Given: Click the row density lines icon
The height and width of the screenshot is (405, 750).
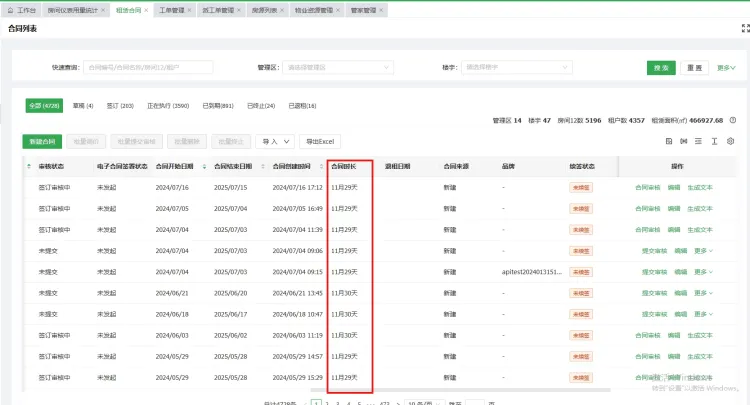Looking at the screenshot, I should click(x=698, y=142).
